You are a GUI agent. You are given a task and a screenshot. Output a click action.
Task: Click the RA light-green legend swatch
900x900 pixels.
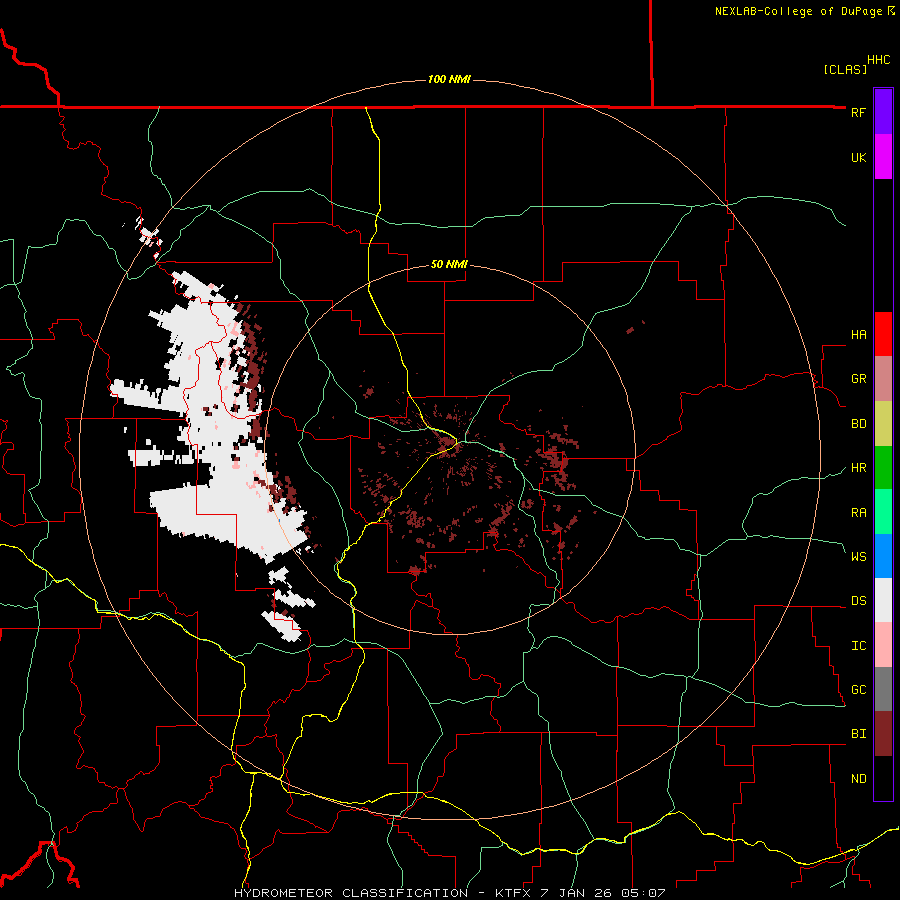point(883,512)
